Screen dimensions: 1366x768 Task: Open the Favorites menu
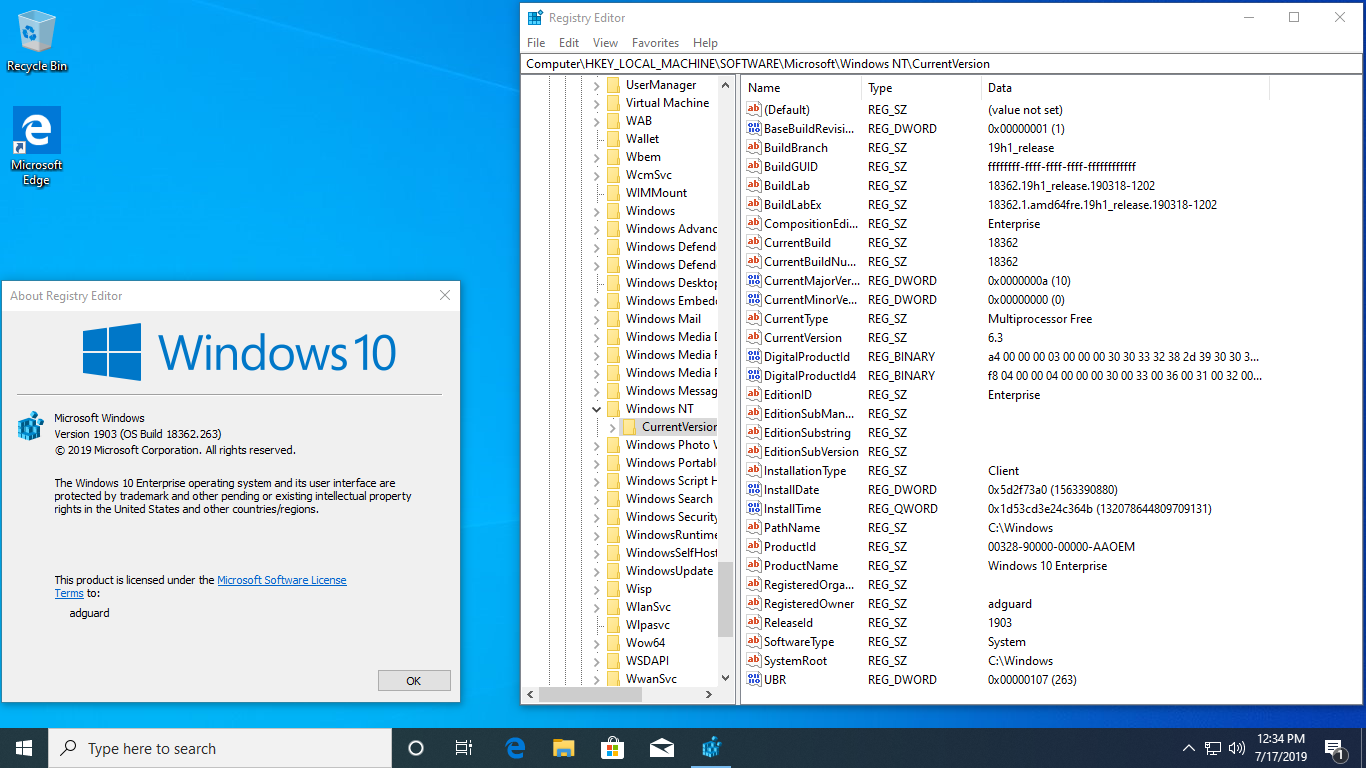pos(655,43)
